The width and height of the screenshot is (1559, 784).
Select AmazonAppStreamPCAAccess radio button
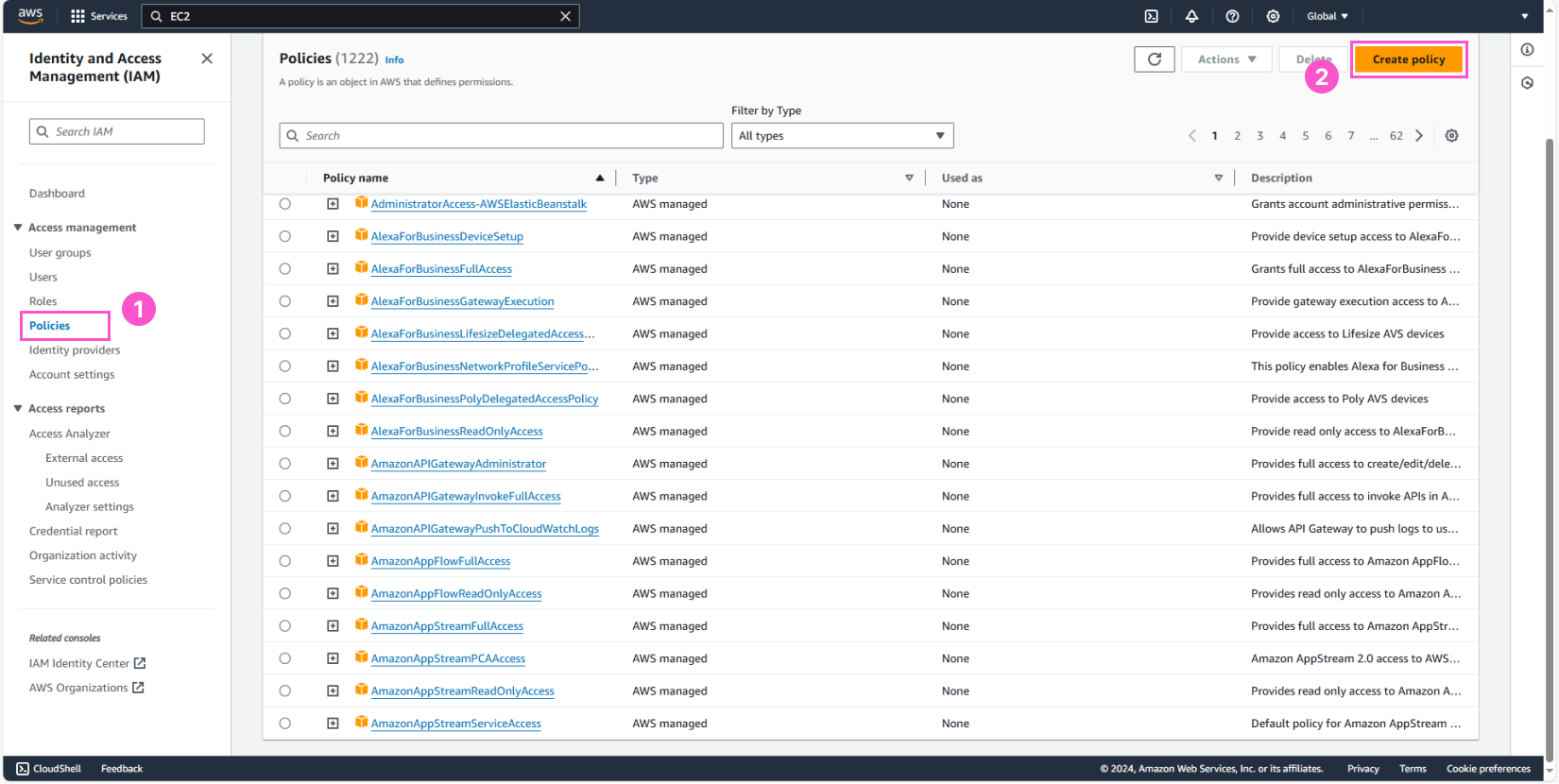pyautogui.click(x=284, y=658)
